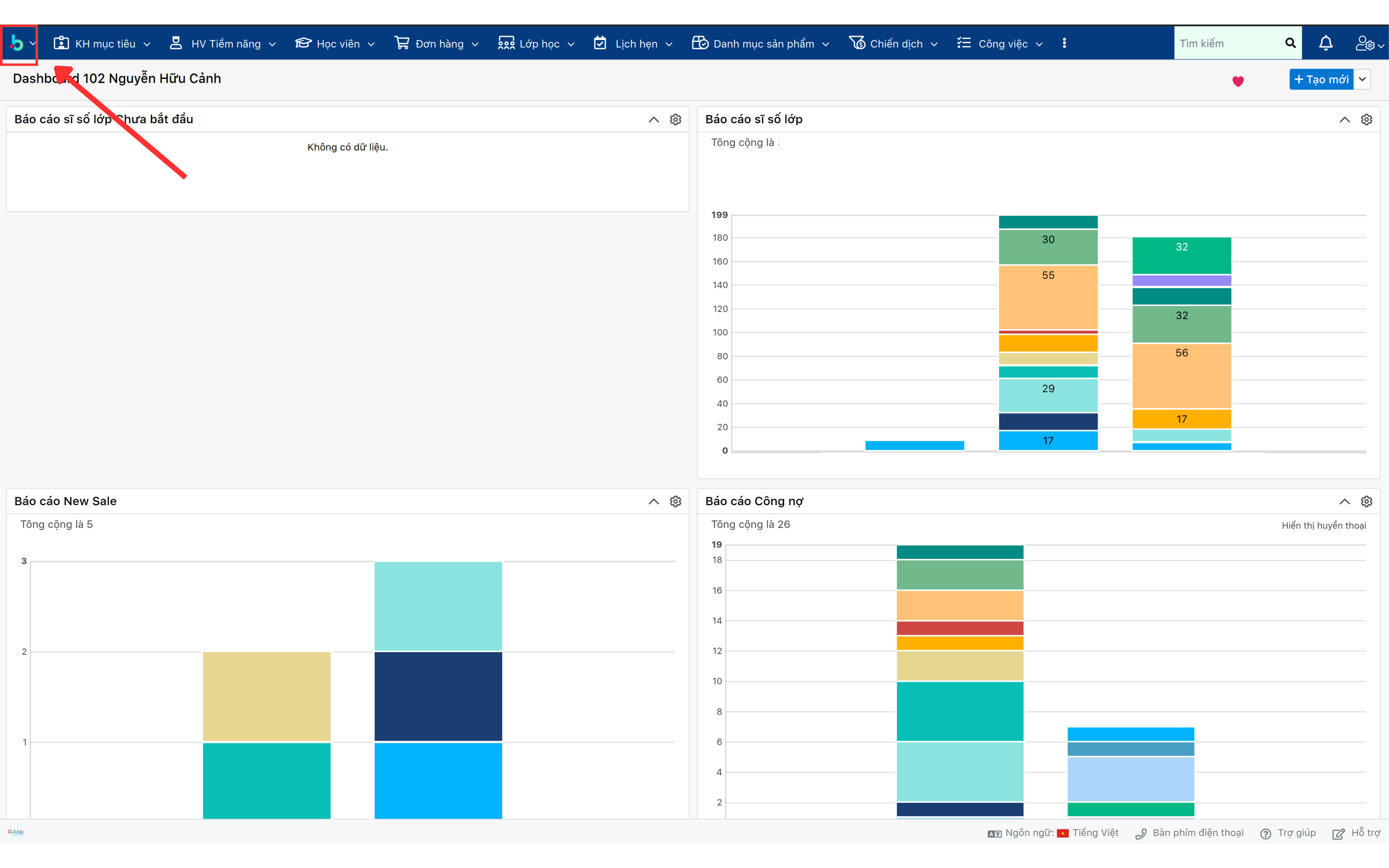
Task: Collapse the Báo cáo Công nợ panel
Action: tap(1344, 501)
